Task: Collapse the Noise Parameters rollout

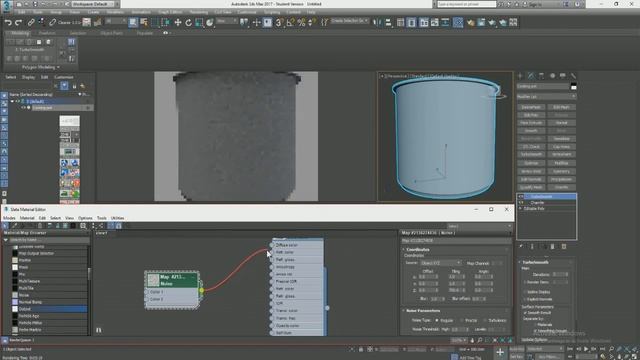Action: click(403, 311)
